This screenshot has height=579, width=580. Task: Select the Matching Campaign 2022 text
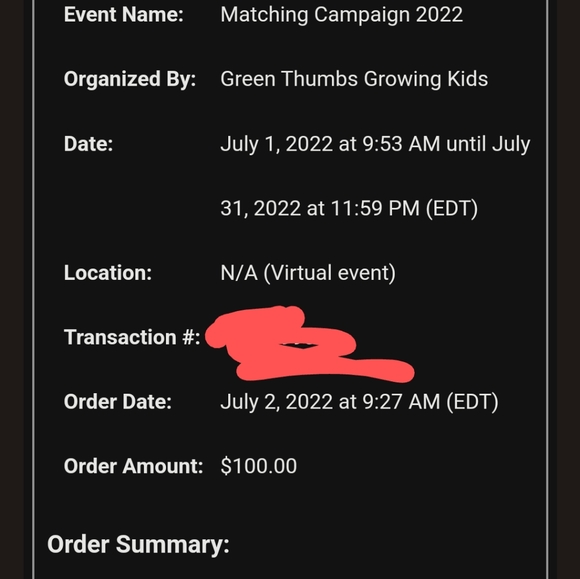[341, 16]
